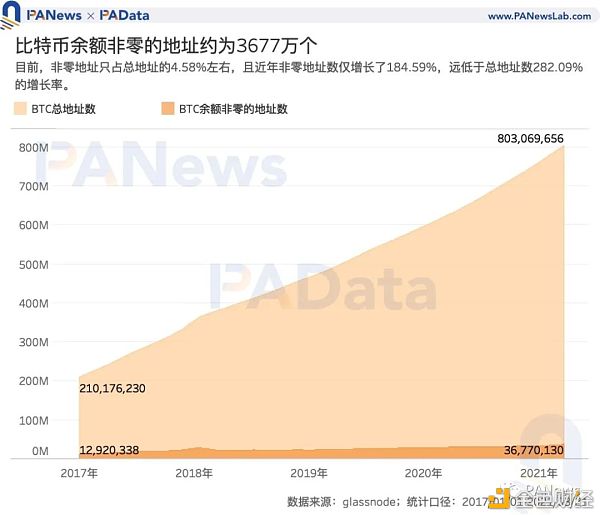Click the 36,770,130 data label
Image resolution: width=600 pixels, height=515 pixels.
[x=534, y=450]
